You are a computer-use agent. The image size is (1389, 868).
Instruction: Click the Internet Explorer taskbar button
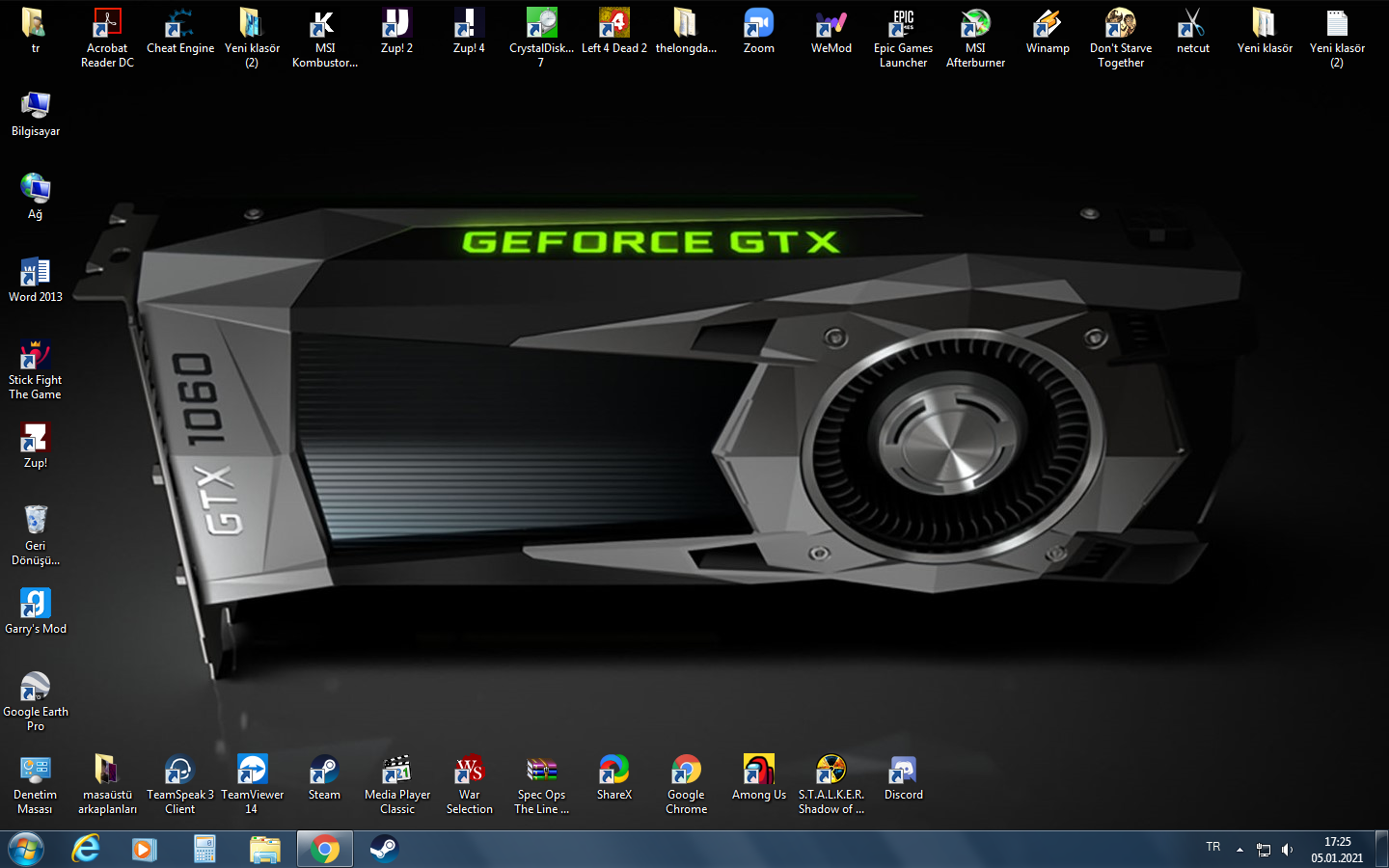point(86,850)
